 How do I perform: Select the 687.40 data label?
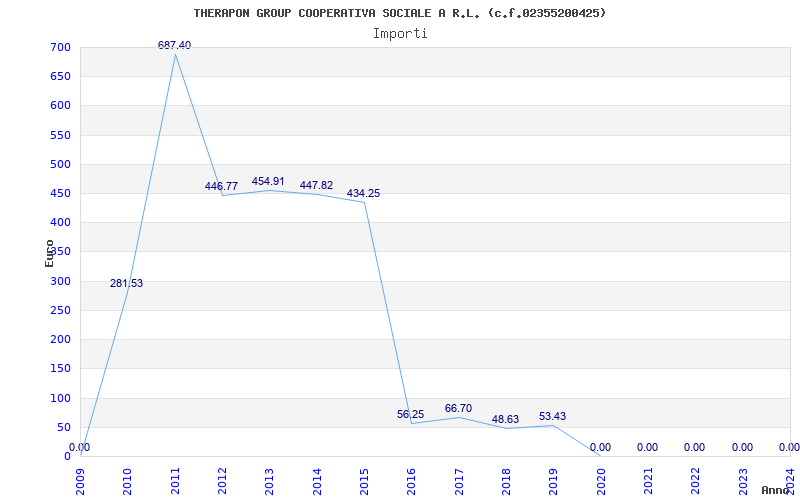174,45
